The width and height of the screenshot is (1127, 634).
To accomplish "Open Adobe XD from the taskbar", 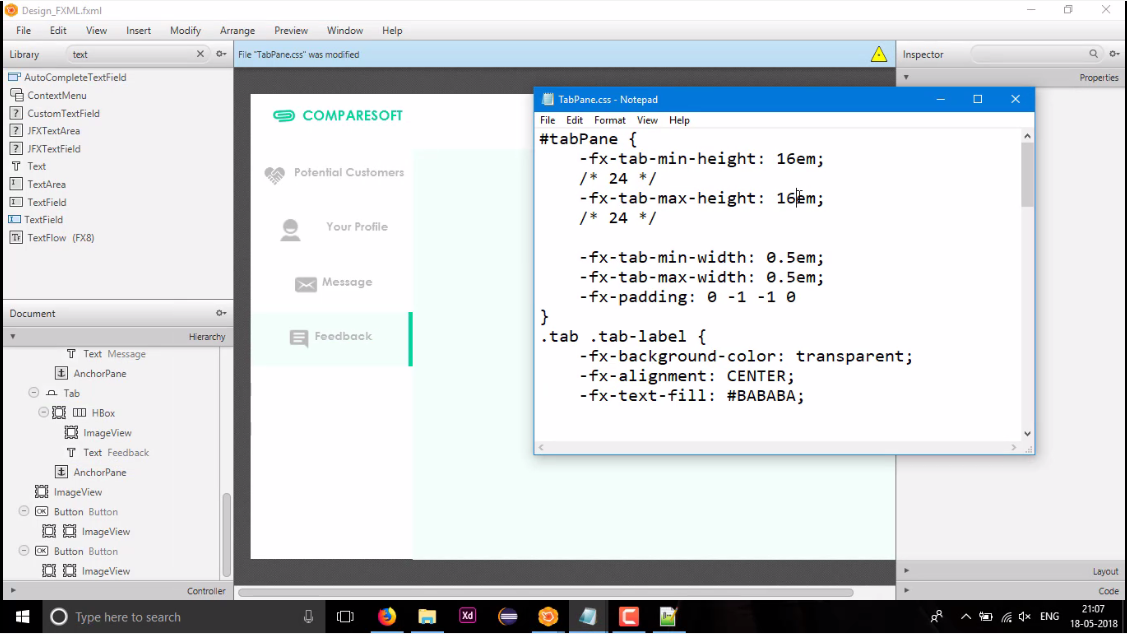I will coord(467,616).
